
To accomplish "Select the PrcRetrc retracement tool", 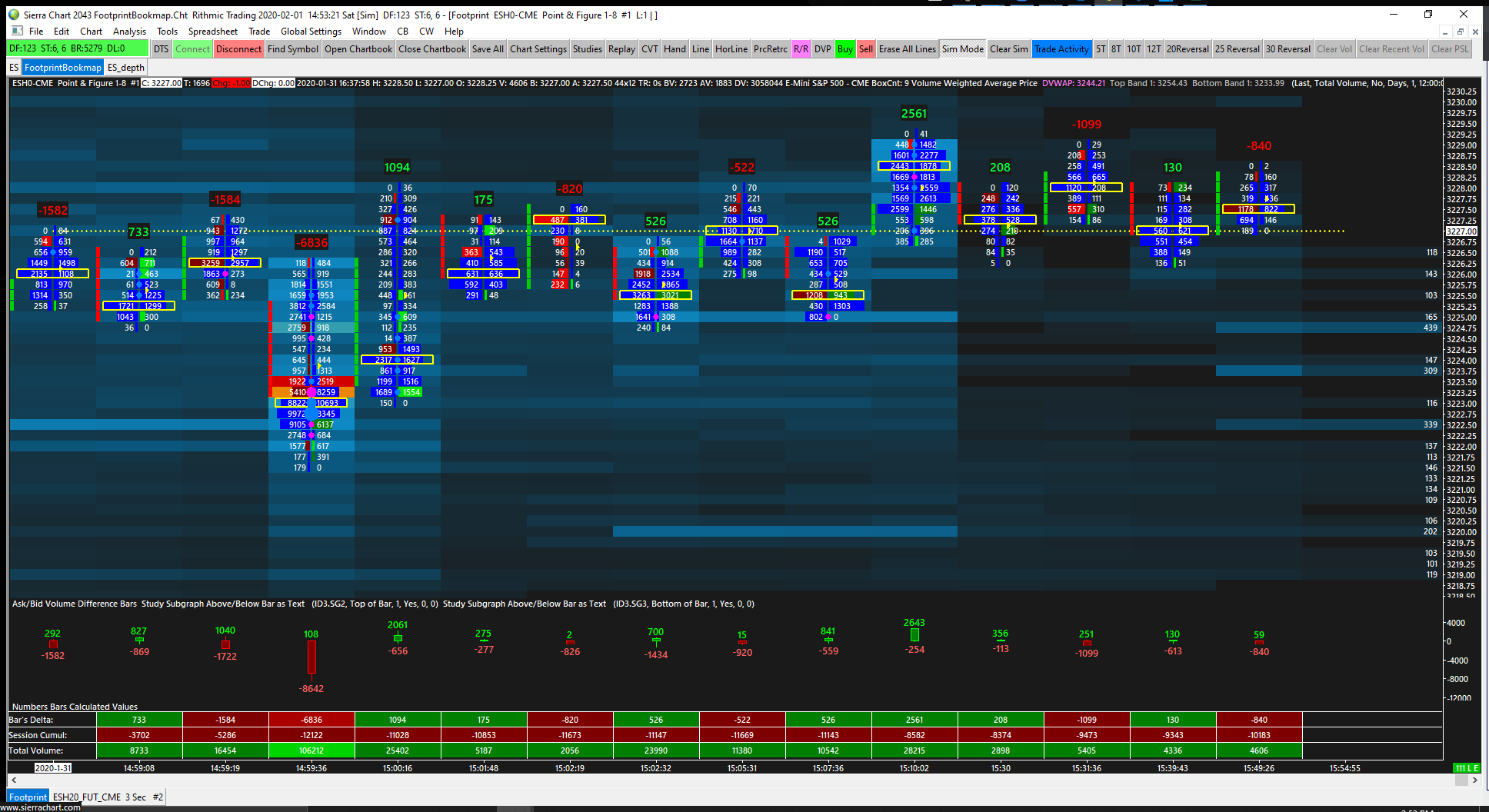I will point(771,49).
